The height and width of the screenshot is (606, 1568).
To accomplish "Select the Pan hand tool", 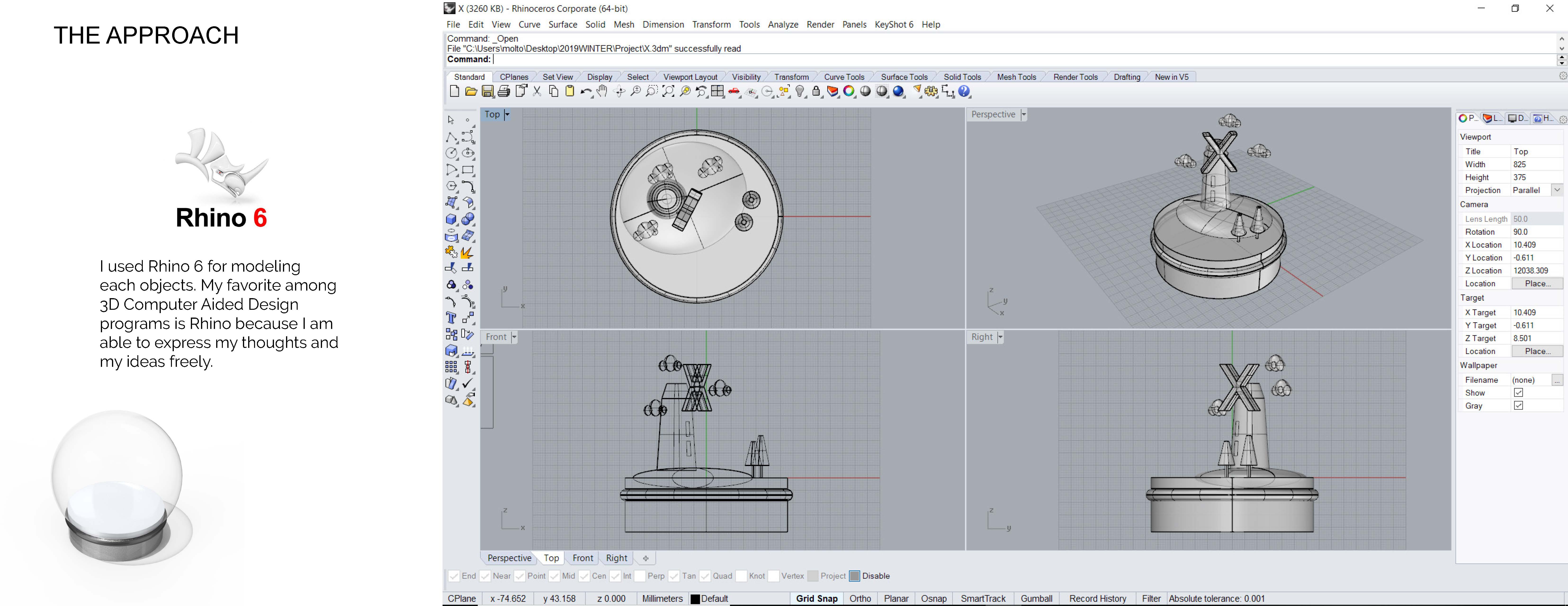I will pos(602,91).
